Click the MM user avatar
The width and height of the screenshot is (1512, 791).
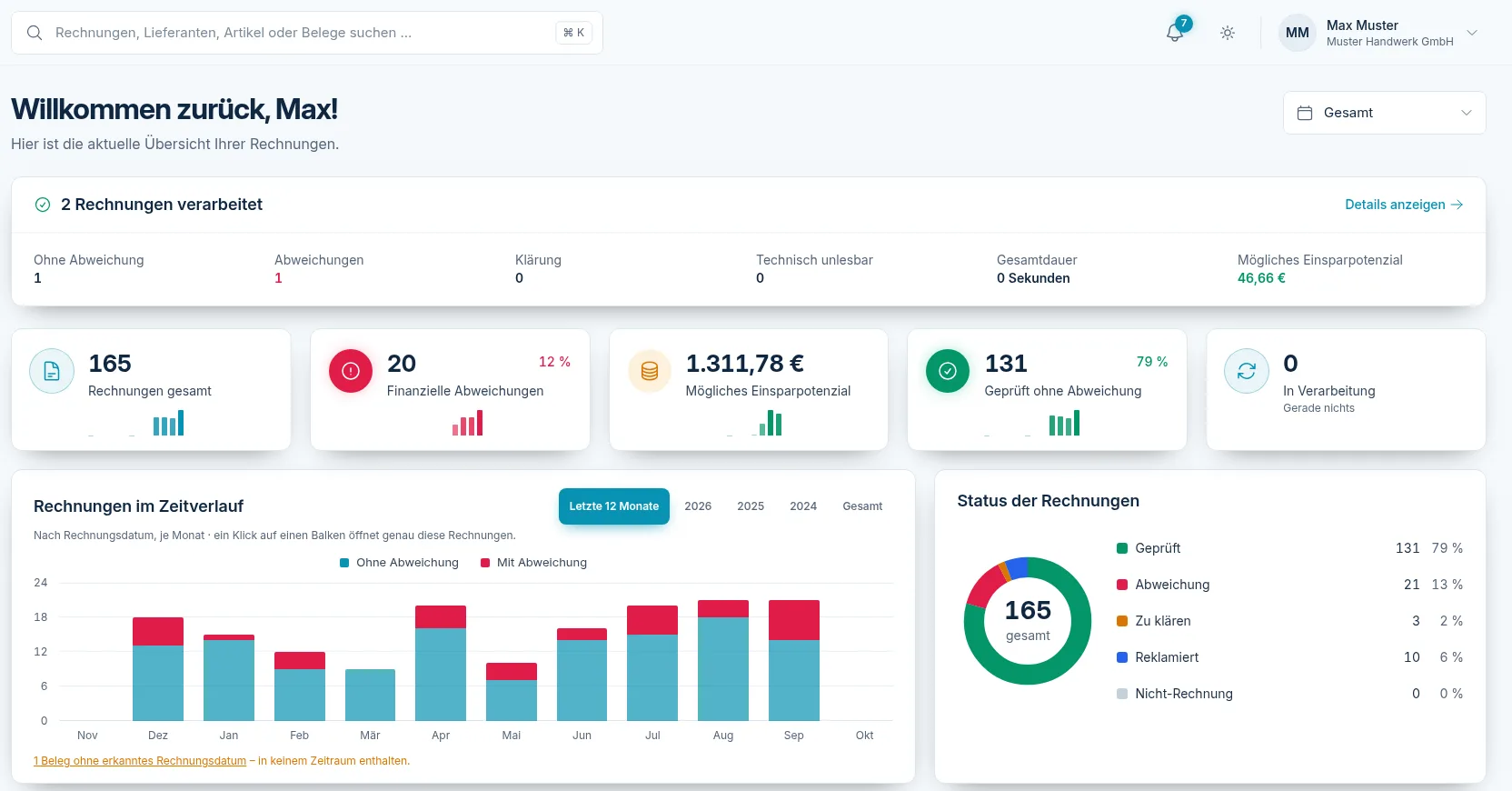[1298, 33]
